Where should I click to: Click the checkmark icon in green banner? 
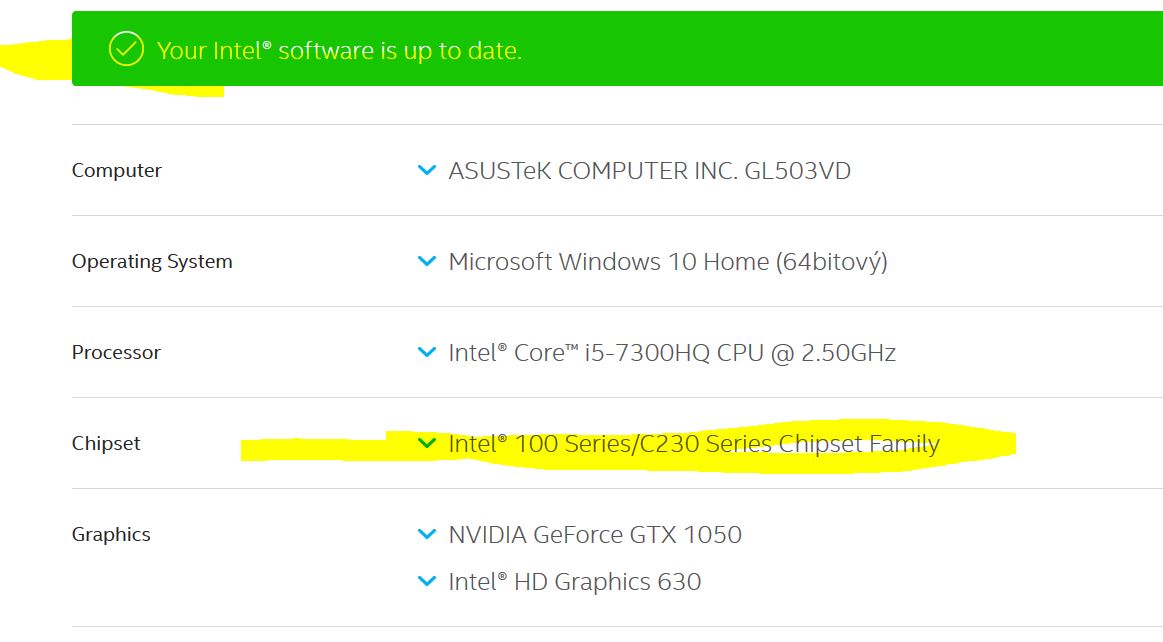(126, 49)
